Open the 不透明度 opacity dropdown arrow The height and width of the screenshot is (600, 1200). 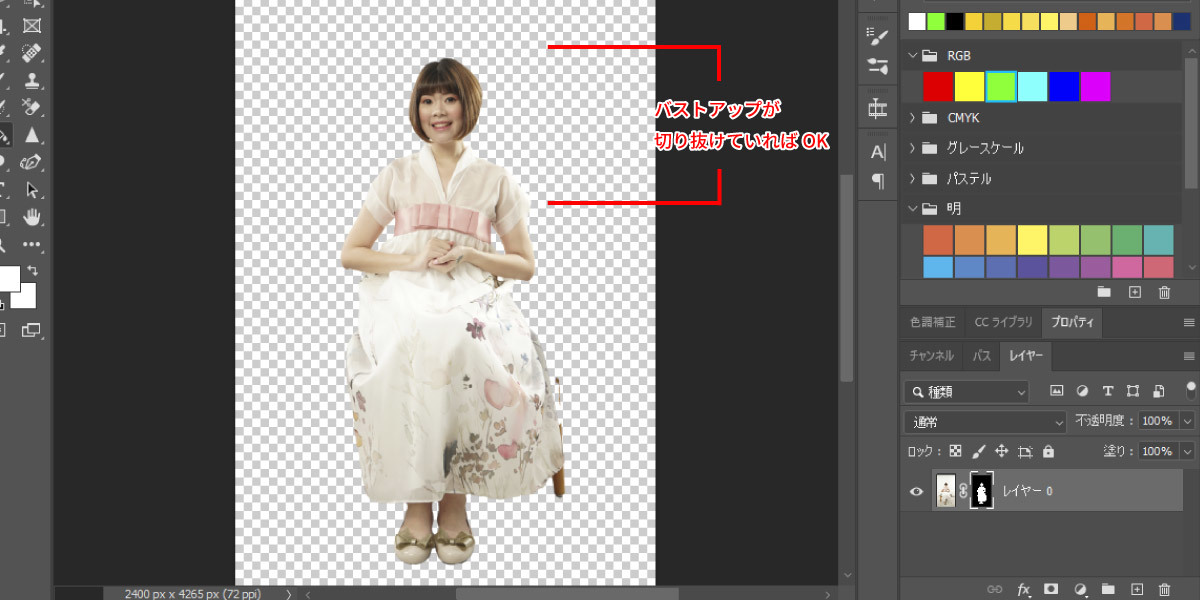pos(1187,422)
